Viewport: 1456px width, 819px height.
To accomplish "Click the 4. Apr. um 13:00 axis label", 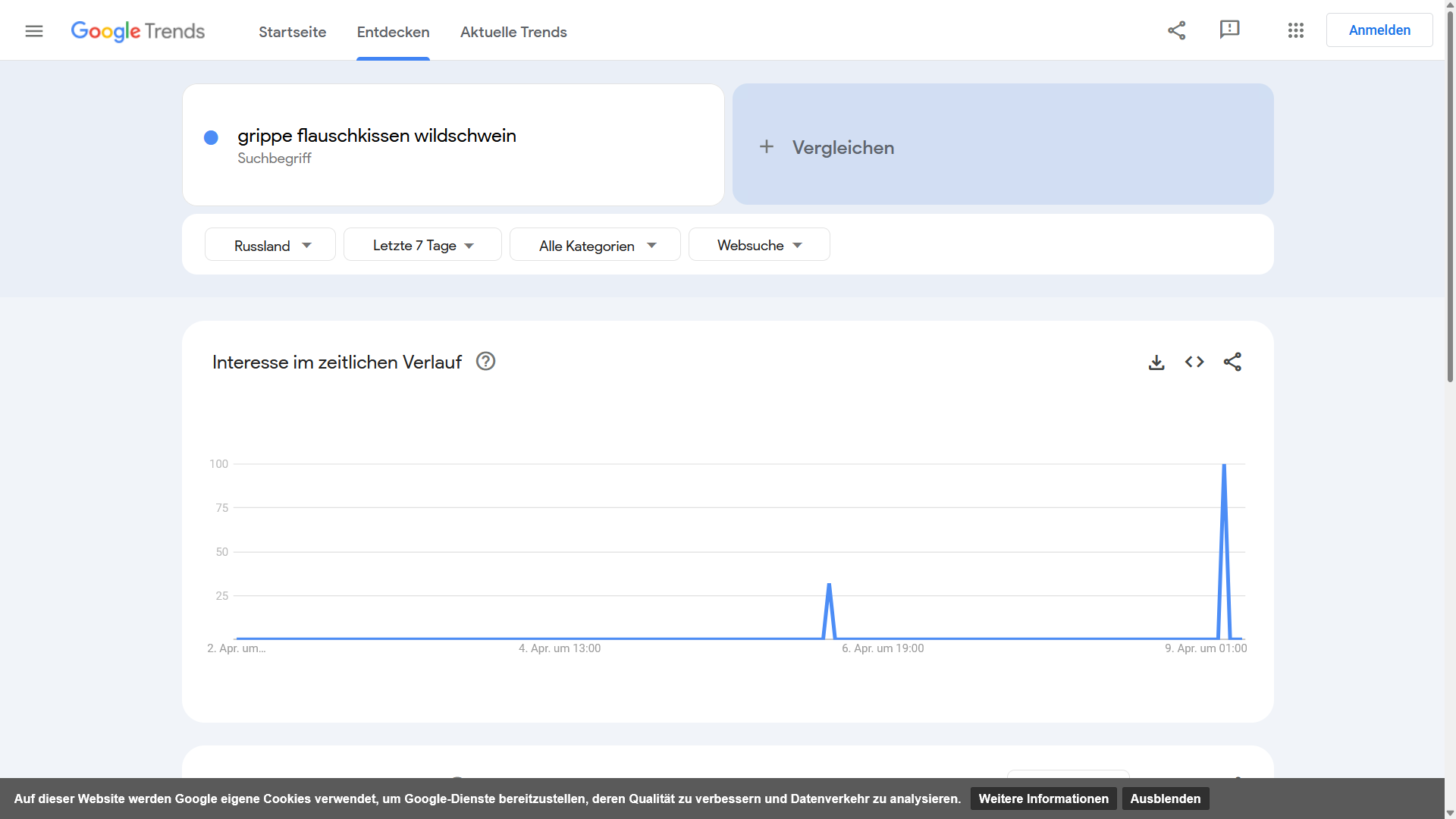I will (560, 648).
